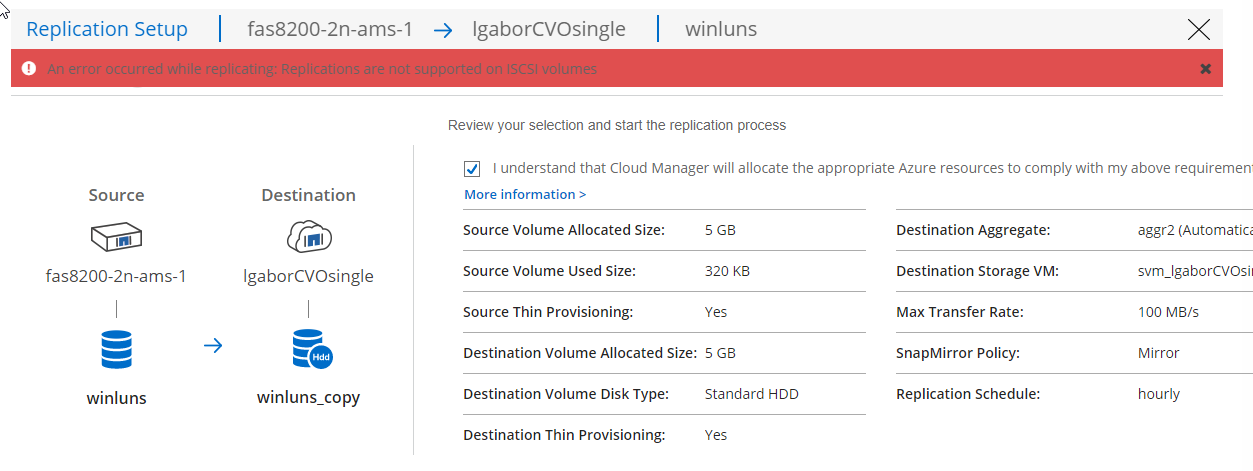
Task: Click fas8200-2n-ams-1 in the header
Action: 330,29
